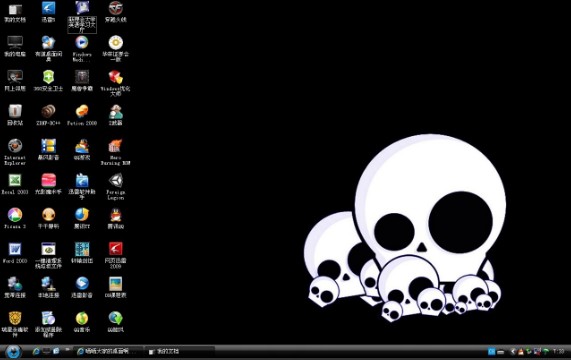Open the lion-shield security software icon

pos(15,324)
